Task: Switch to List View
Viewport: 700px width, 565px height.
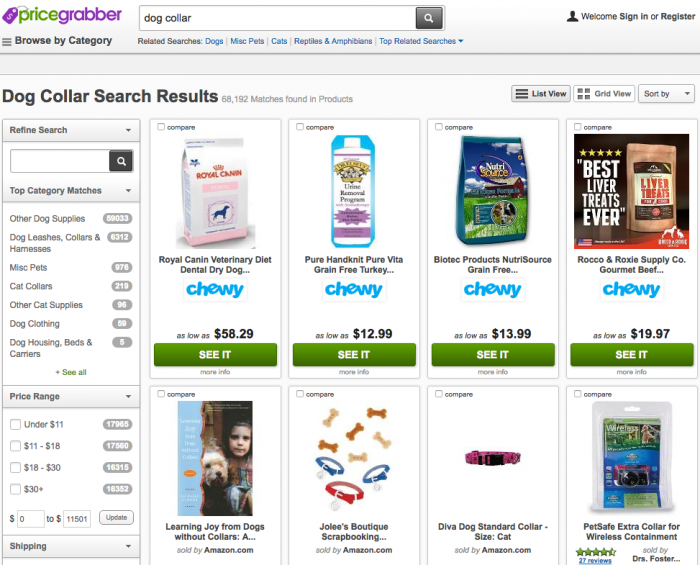Action: (x=541, y=94)
